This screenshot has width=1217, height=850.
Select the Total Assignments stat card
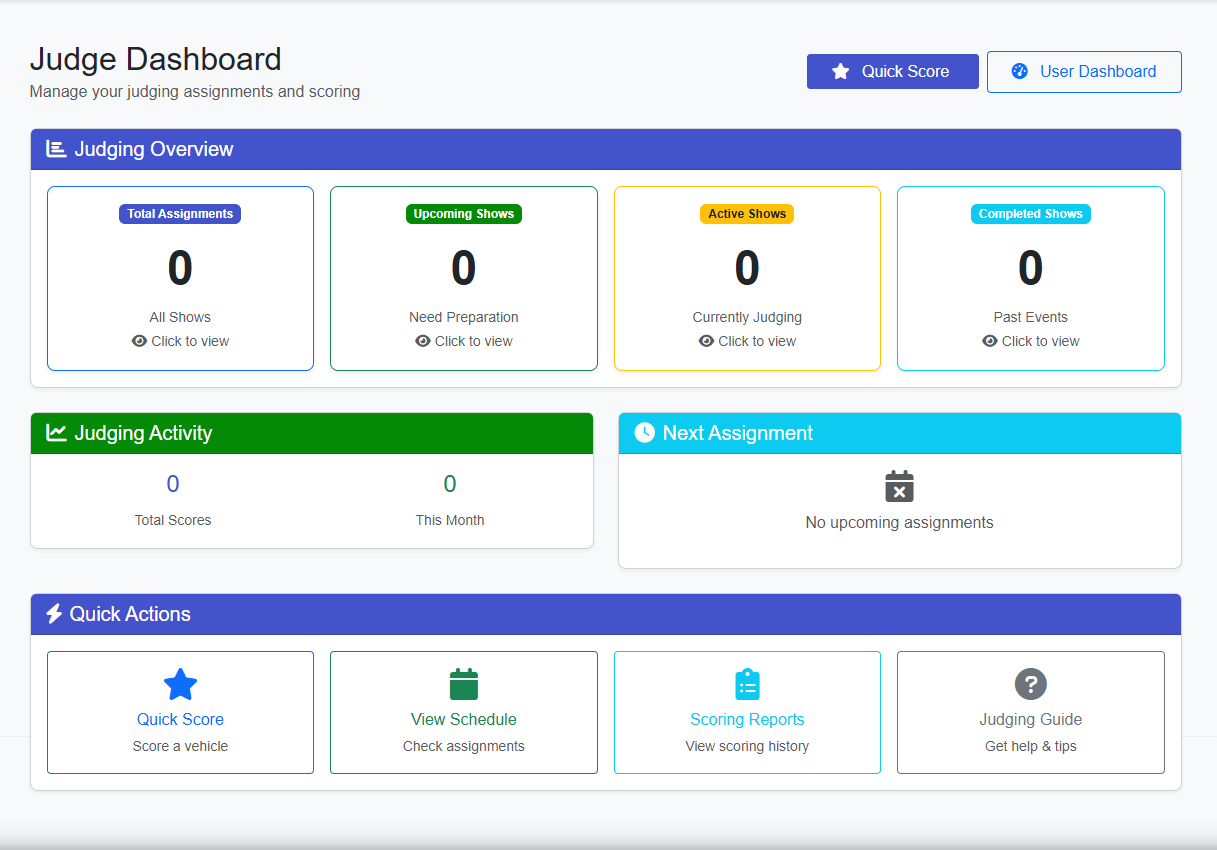tap(180, 278)
